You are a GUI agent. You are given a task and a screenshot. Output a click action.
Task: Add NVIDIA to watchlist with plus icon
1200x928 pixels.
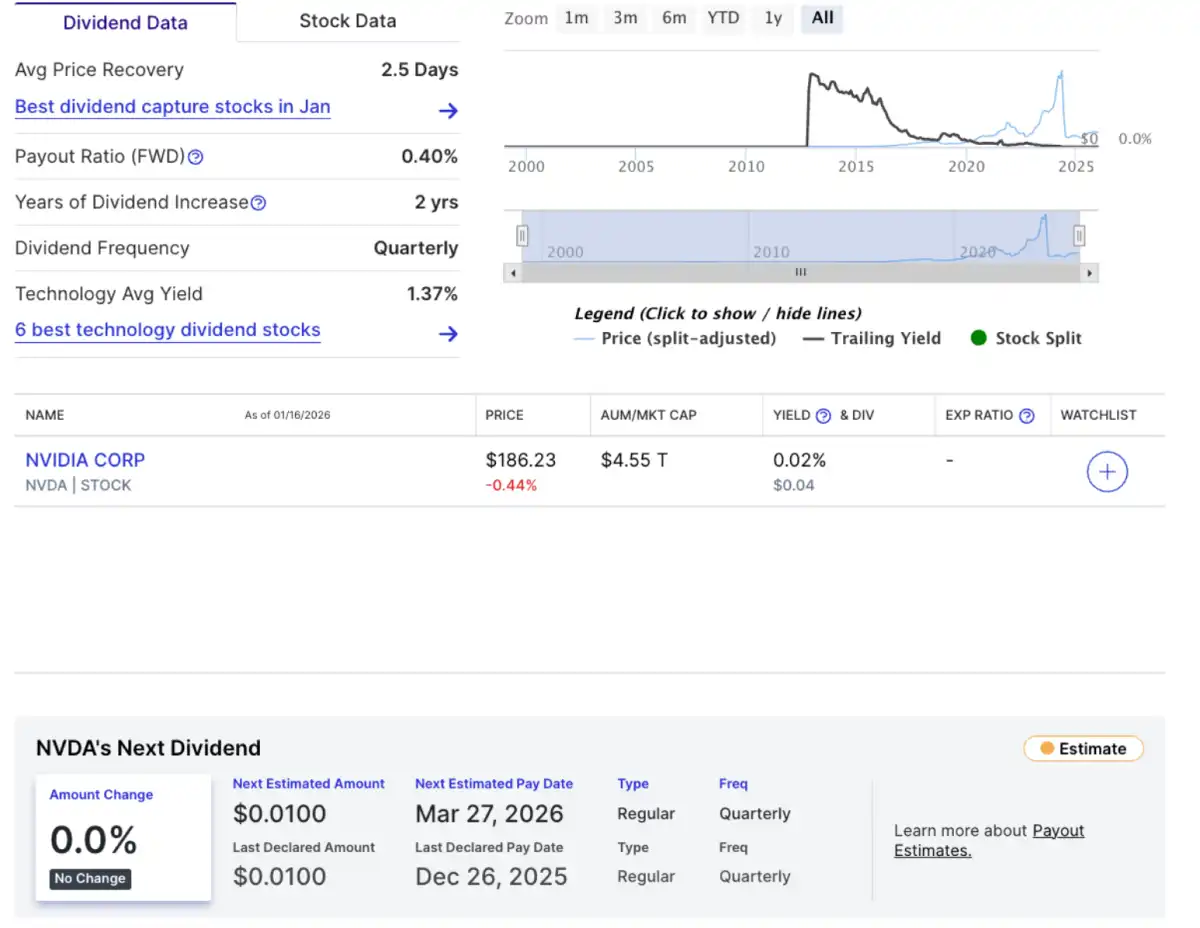(x=1107, y=472)
